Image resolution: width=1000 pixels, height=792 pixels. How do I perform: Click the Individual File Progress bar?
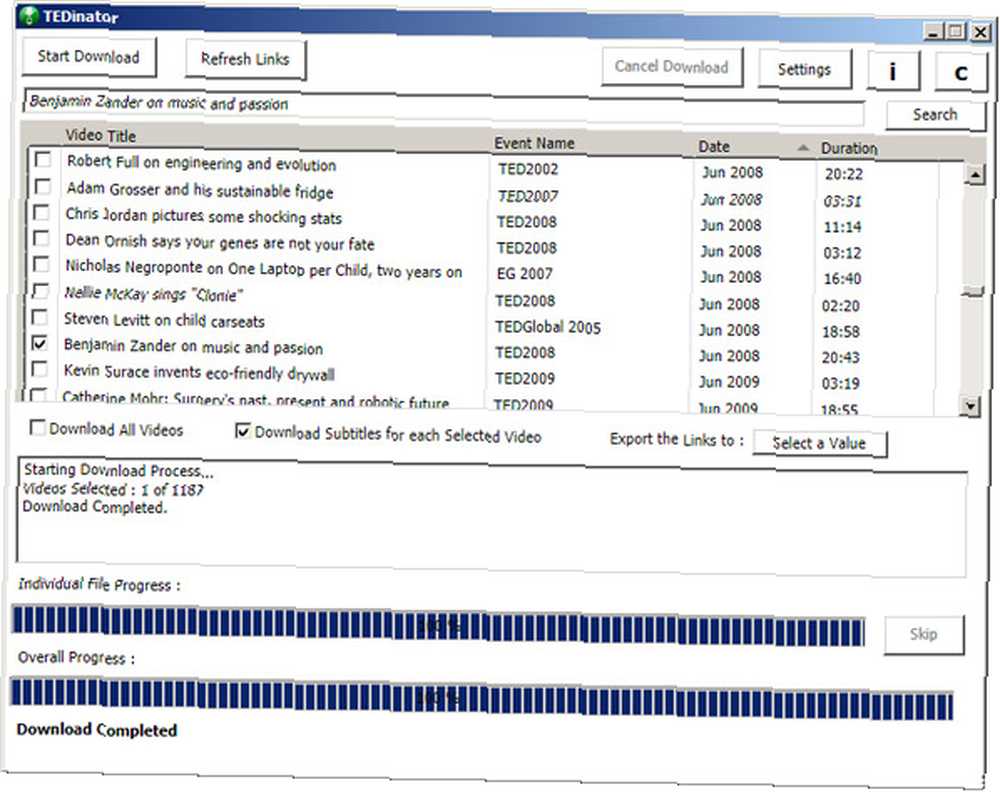click(439, 626)
